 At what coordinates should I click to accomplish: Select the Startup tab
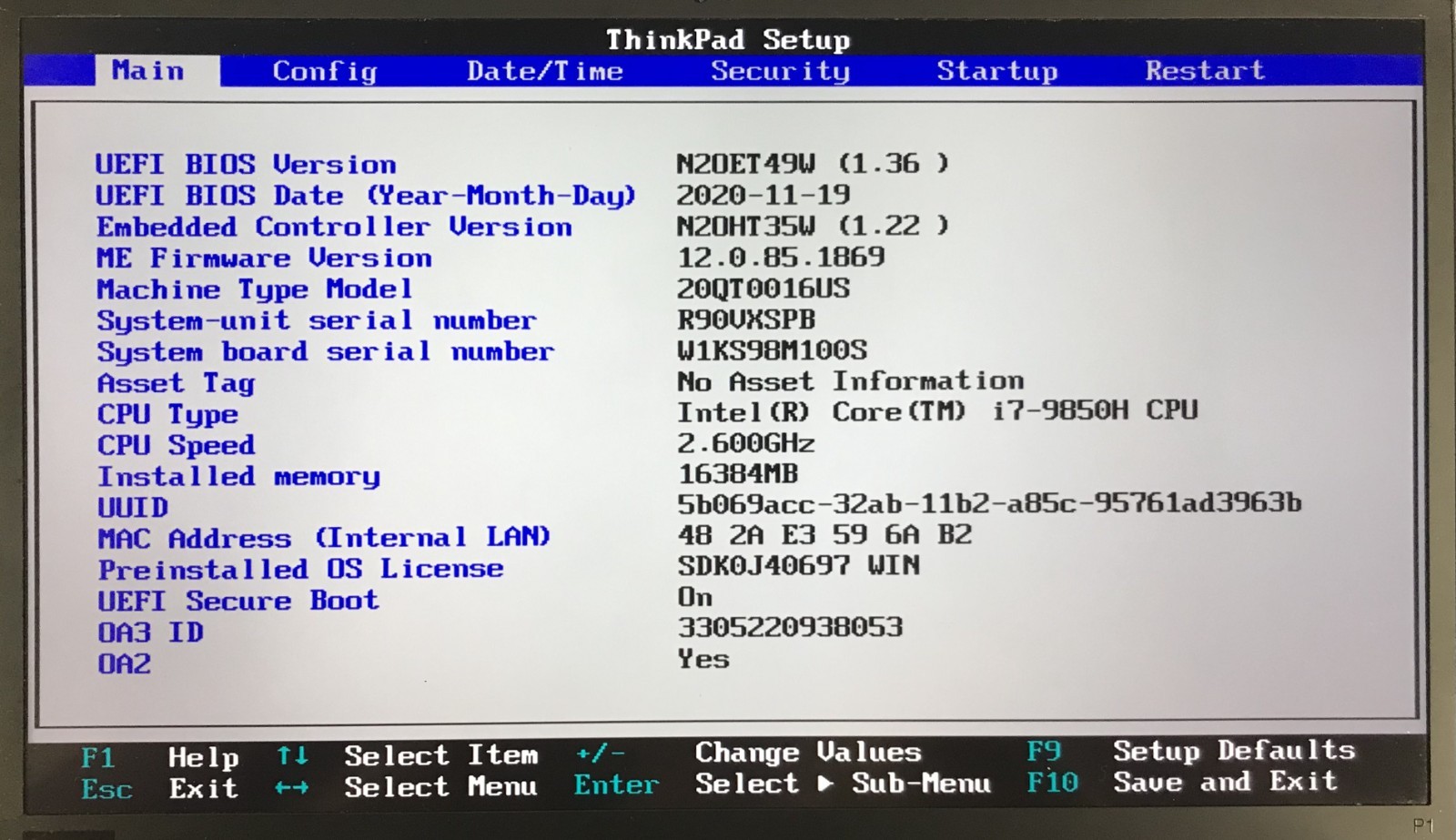[997, 71]
